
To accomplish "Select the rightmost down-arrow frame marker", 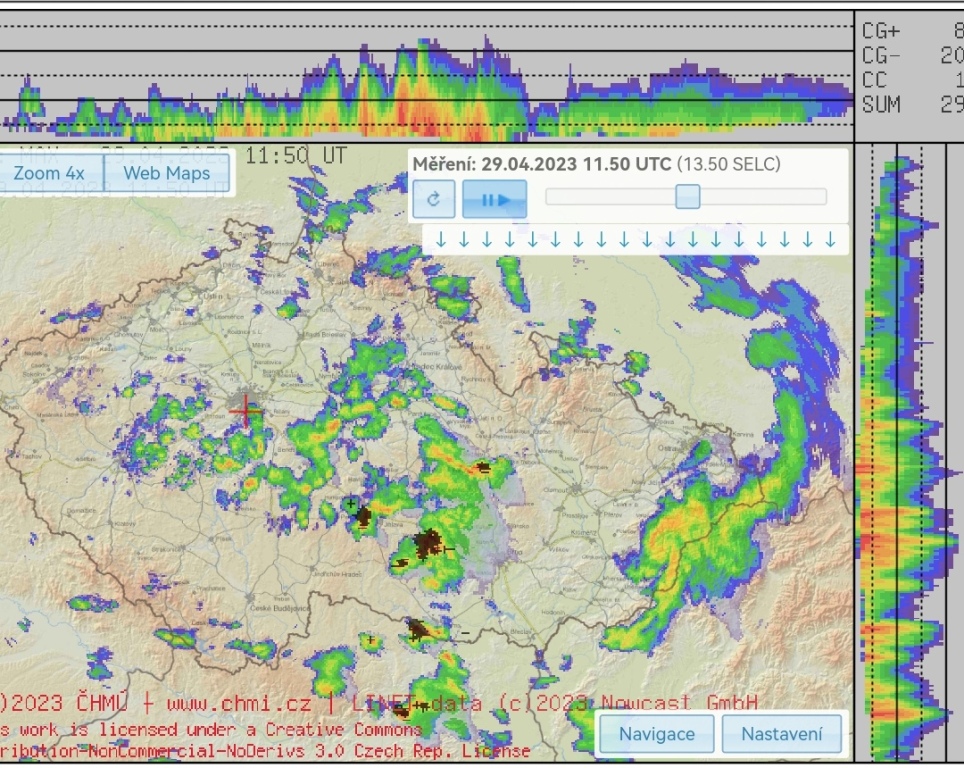I will pos(830,240).
